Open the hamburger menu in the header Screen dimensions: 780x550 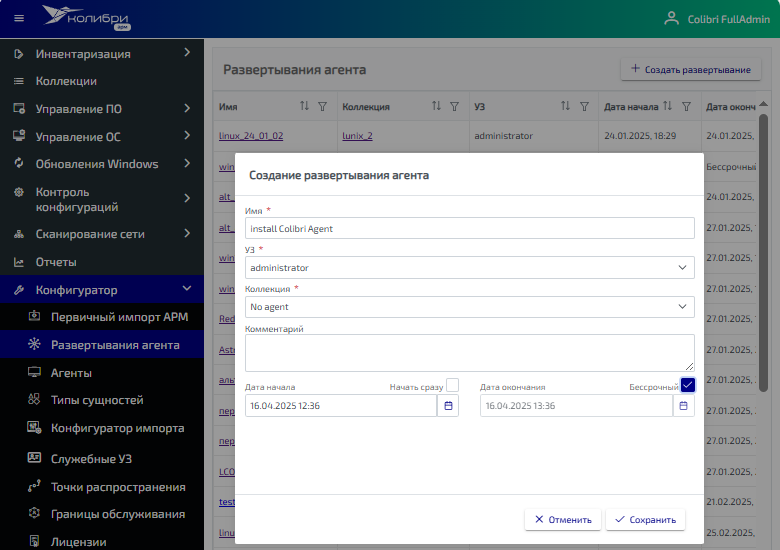pos(19,18)
